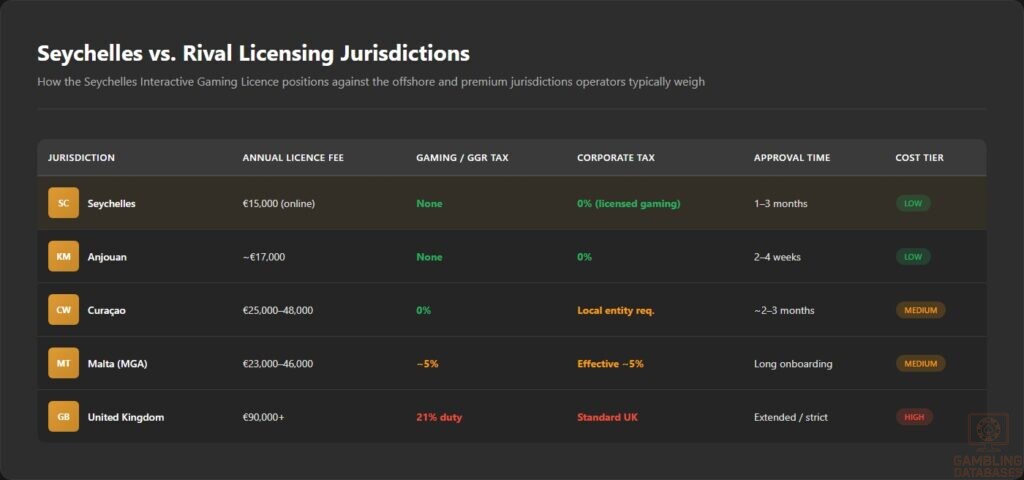Select the Malta (MGA) jurisdiction name
The height and width of the screenshot is (480, 1024).
click(118, 364)
